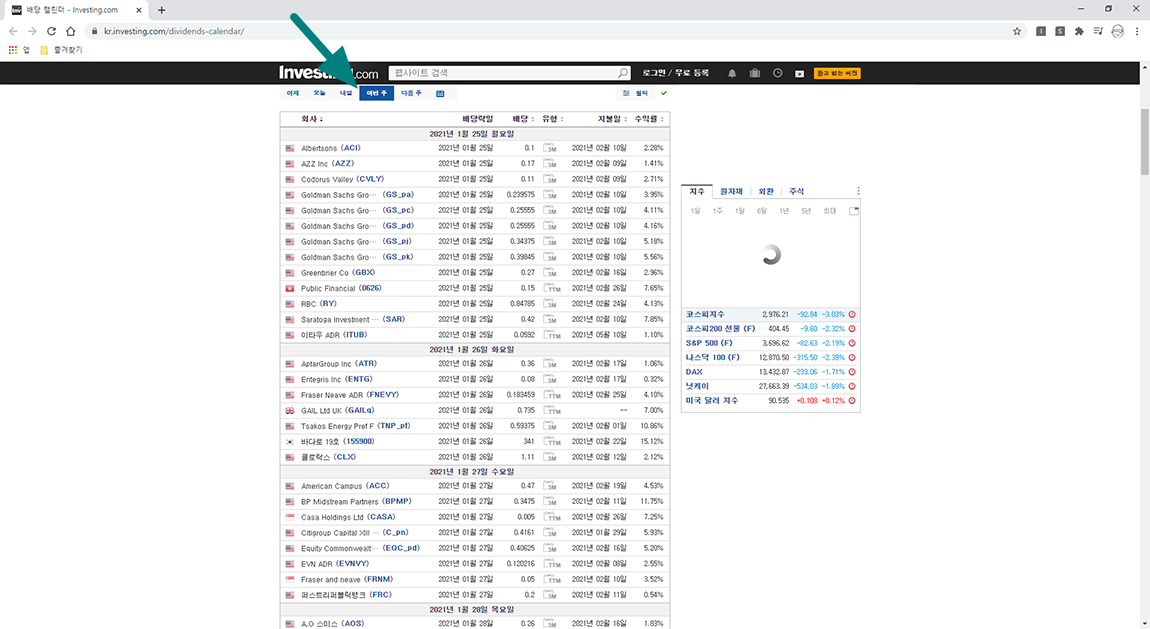Open the 즐겨찾기 bookmarks folder
The width and height of the screenshot is (1150, 629).
pyautogui.click(x=61, y=50)
